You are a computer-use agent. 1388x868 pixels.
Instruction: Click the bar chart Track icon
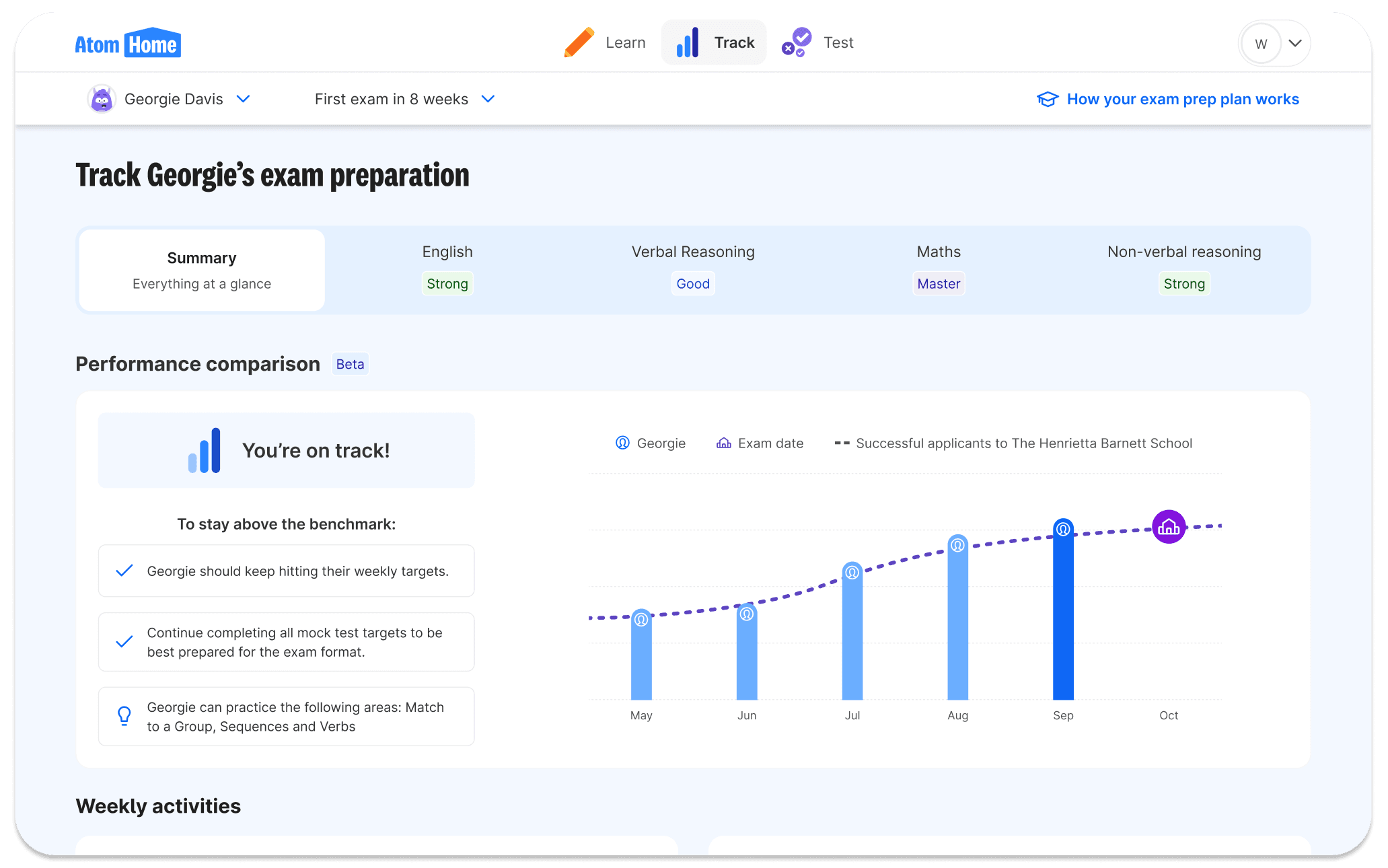click(687, 42)
